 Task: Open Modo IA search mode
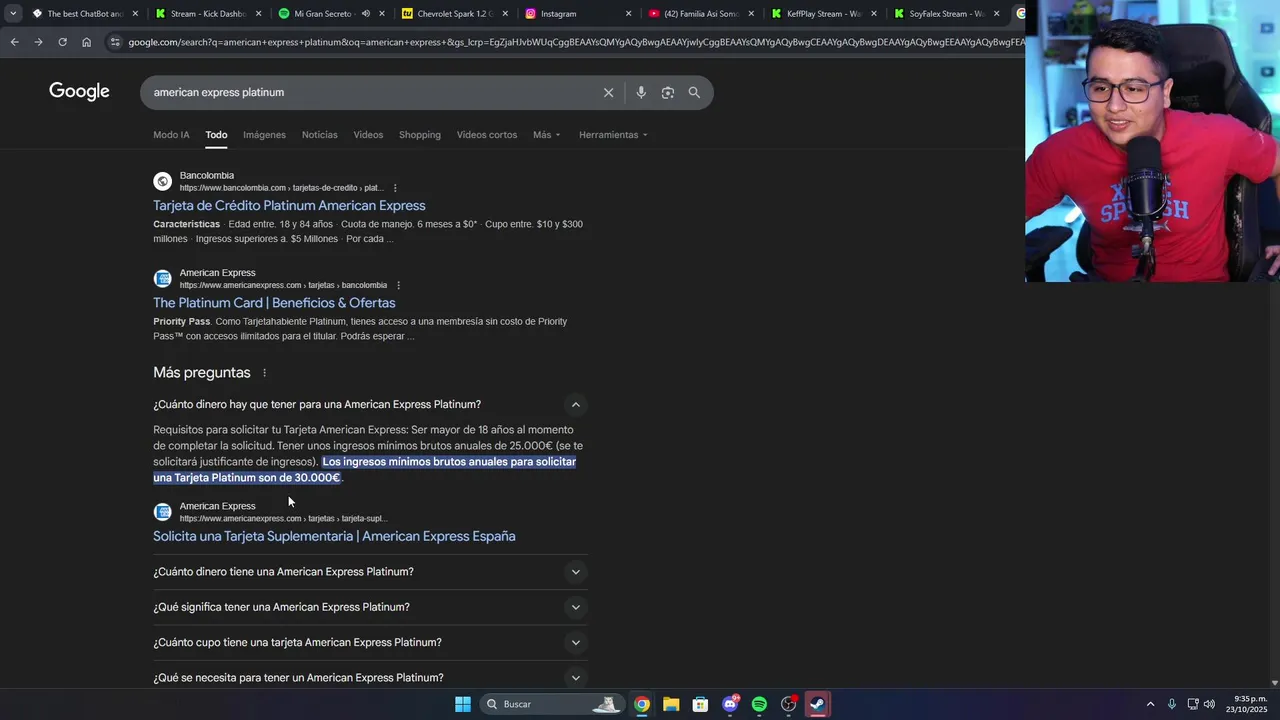coord(171,135)
